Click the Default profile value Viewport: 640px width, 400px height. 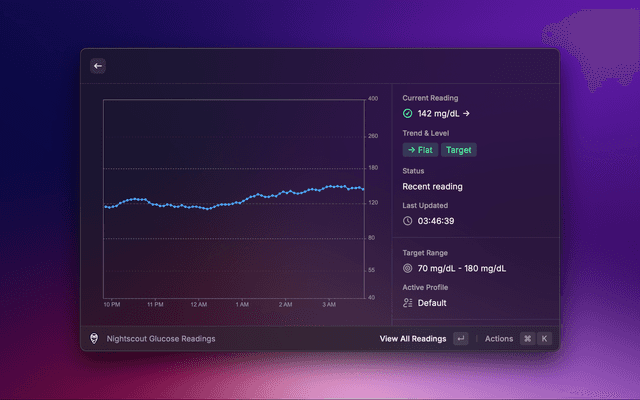[432, 303]
